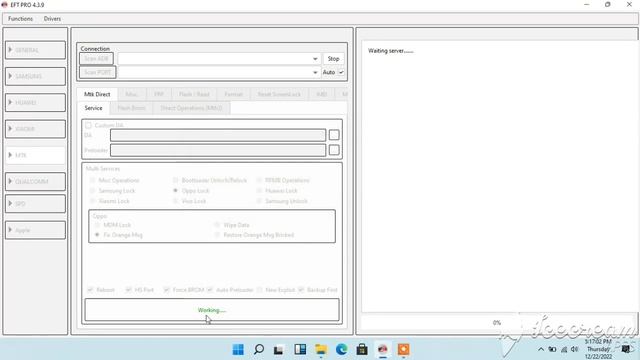Screen dimensions: 640x360
Task: Expand the Apple sidebar section
Action: tap(36, 230)
